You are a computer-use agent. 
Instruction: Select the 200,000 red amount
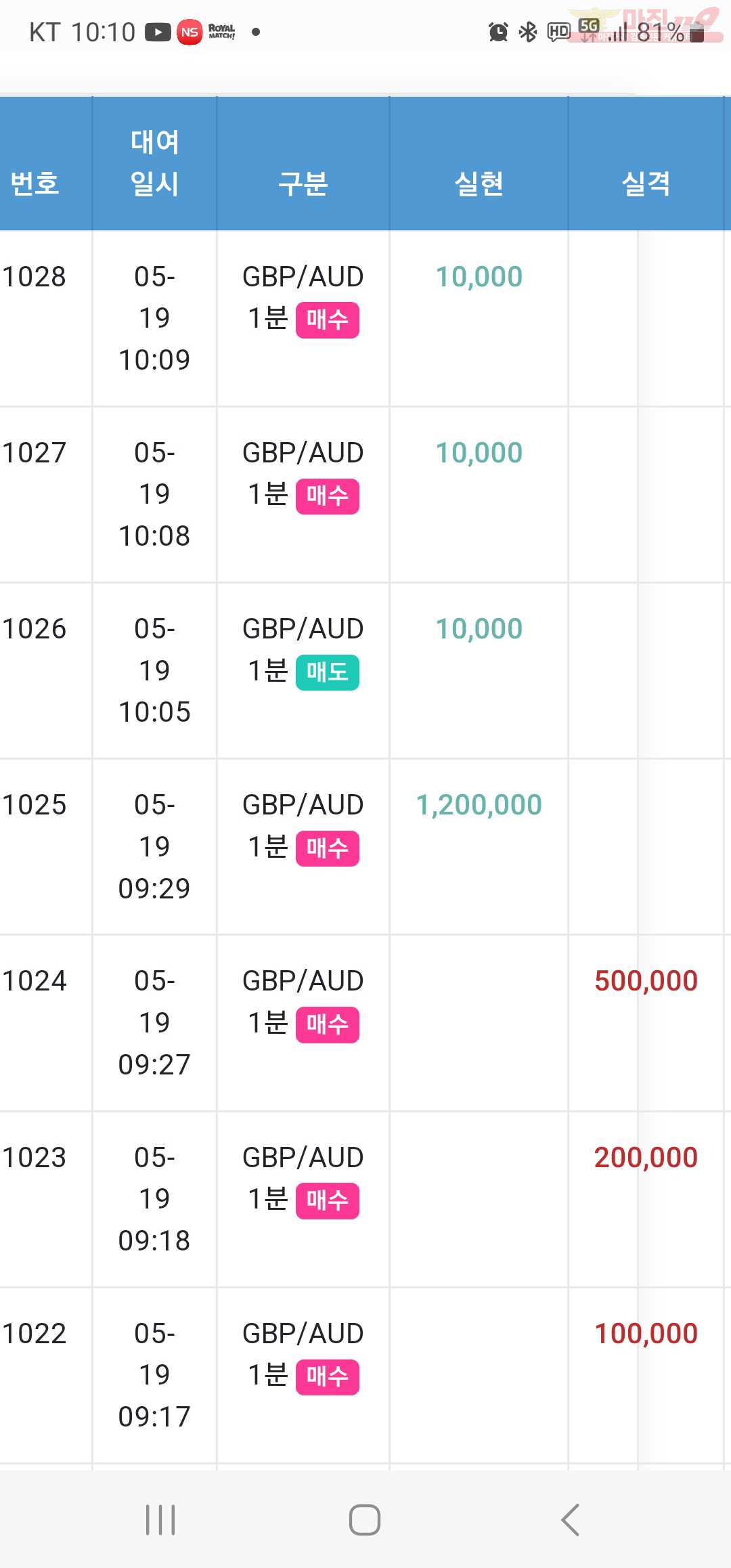[x=646, y=1157]
